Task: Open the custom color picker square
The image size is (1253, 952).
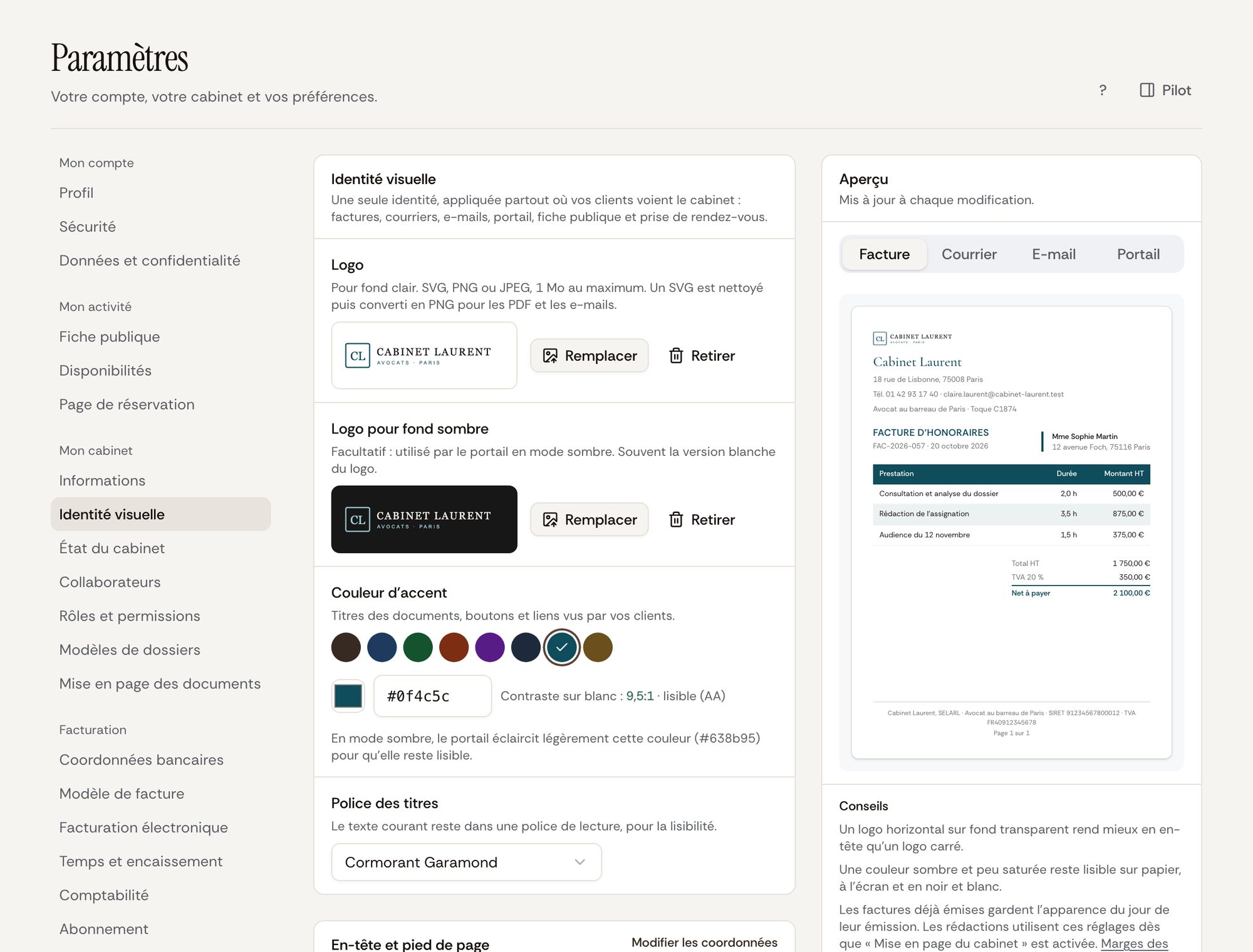Action: pyautogui.click(x=348, y=696)
